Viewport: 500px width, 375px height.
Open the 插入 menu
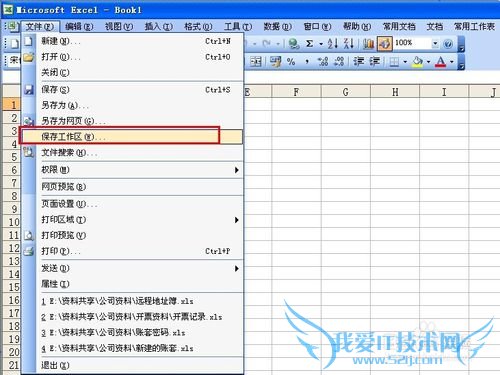(x=159, y=26)
